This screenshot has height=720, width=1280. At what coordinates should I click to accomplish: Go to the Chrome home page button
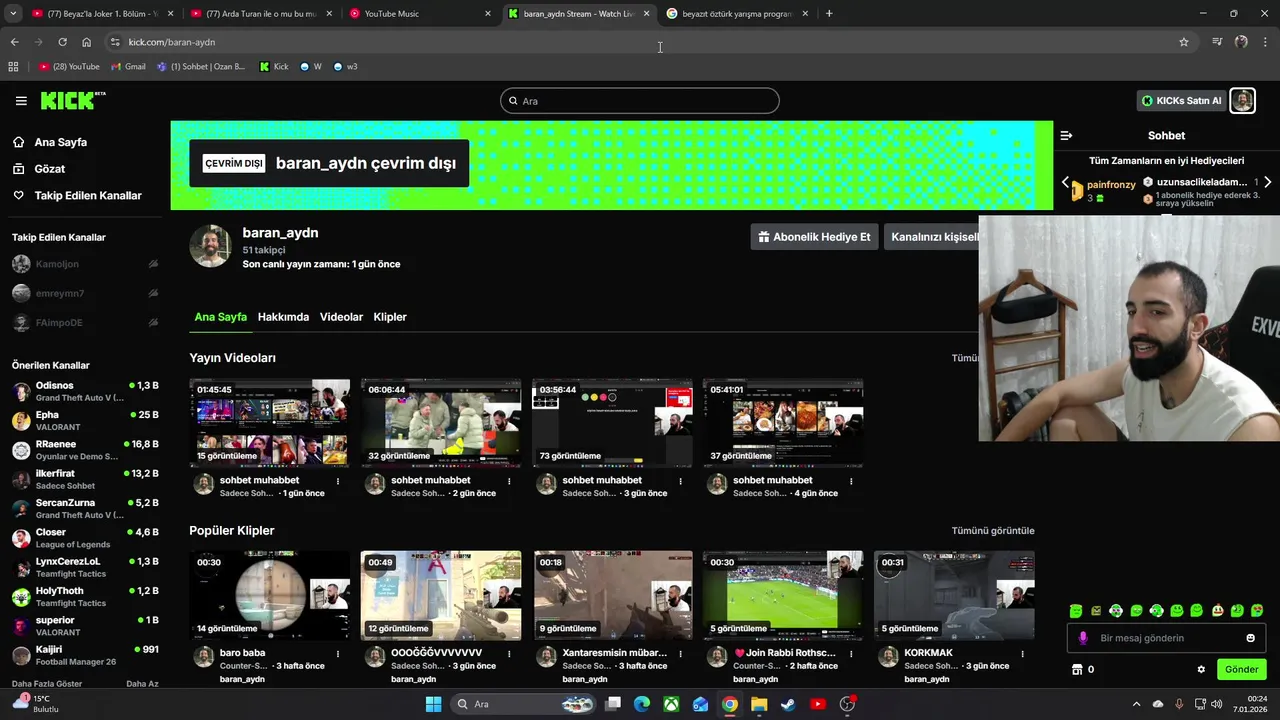[x=86, y=42]
